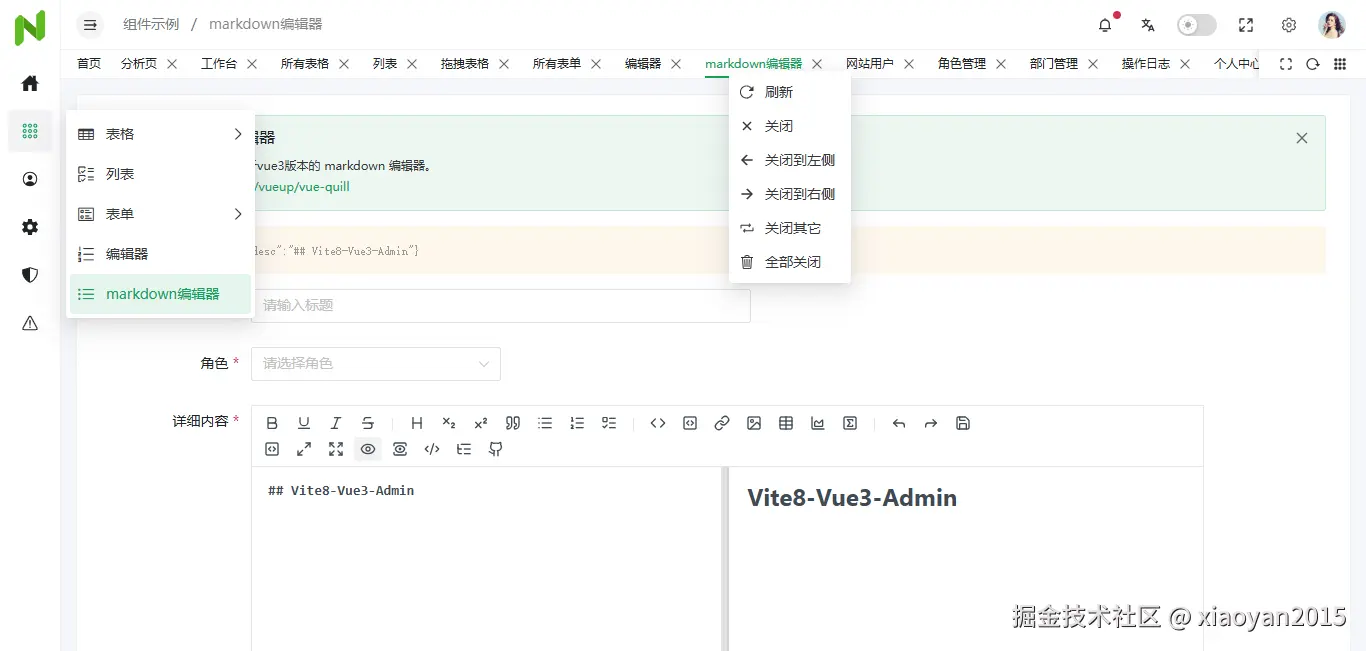Select 编辑器 in flyout menu
Viewport: 1366px width, 651px height.
click(160, 254)
